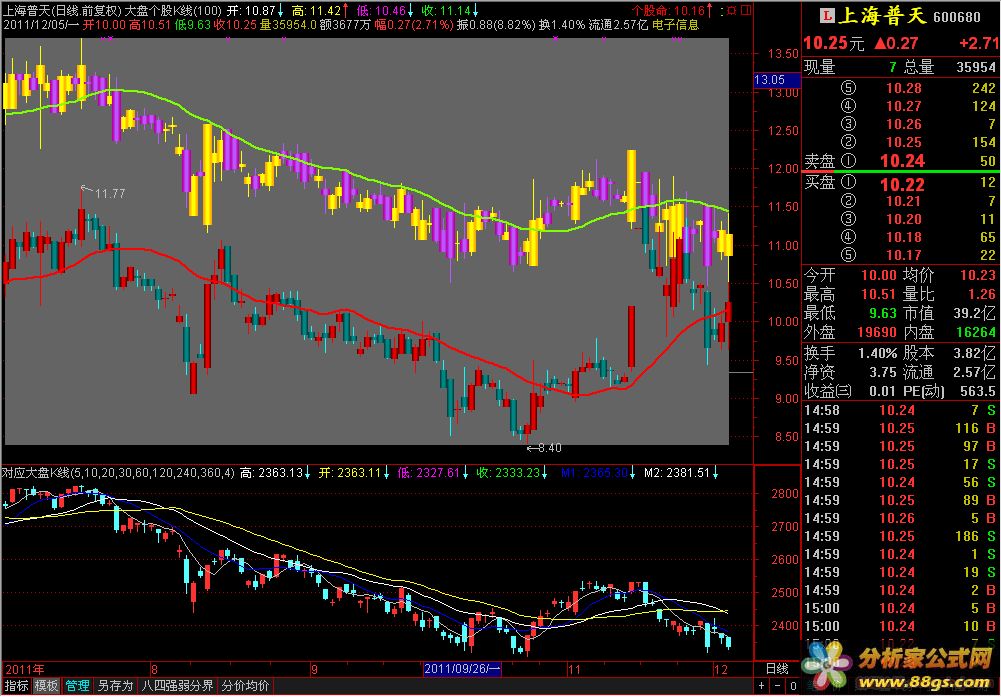Click the minus zoom button at bottom right
1001x697 pixels.
[x=778, y=687]
